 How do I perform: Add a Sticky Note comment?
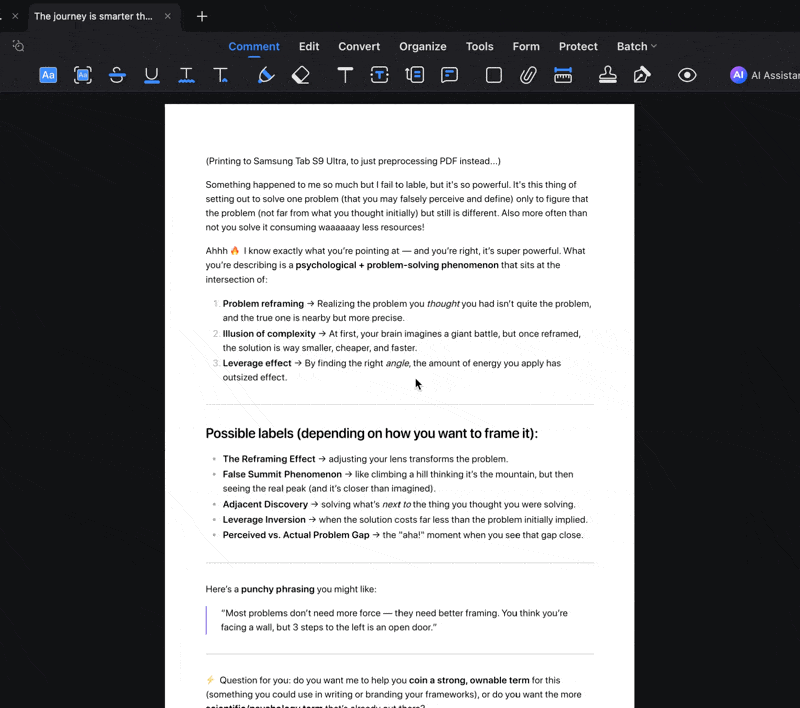point(449,75)
